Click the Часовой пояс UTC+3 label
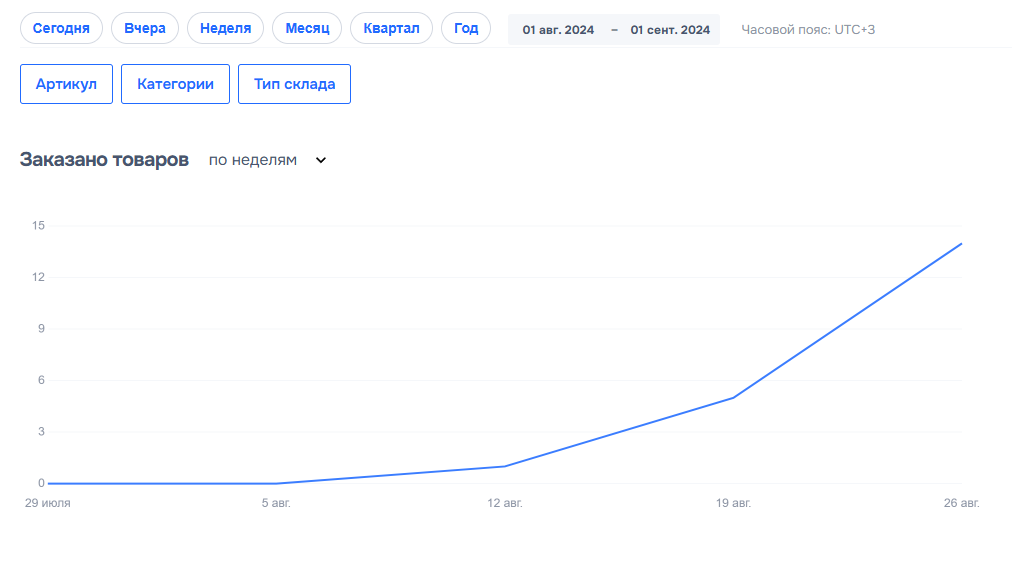Screen dimensions: 1012x565 click(807, 30)
